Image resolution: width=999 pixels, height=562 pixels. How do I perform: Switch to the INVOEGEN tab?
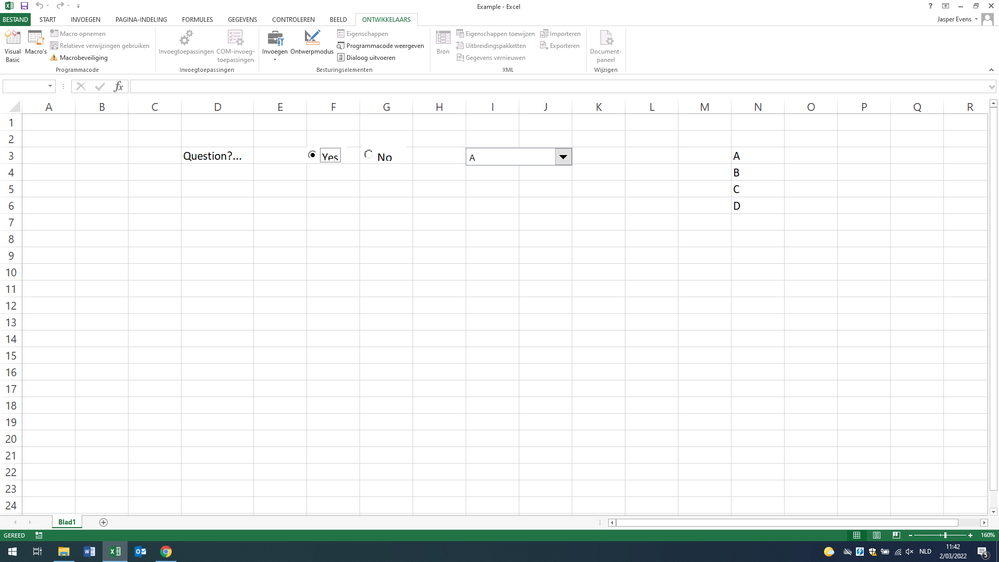pos(85,20)
